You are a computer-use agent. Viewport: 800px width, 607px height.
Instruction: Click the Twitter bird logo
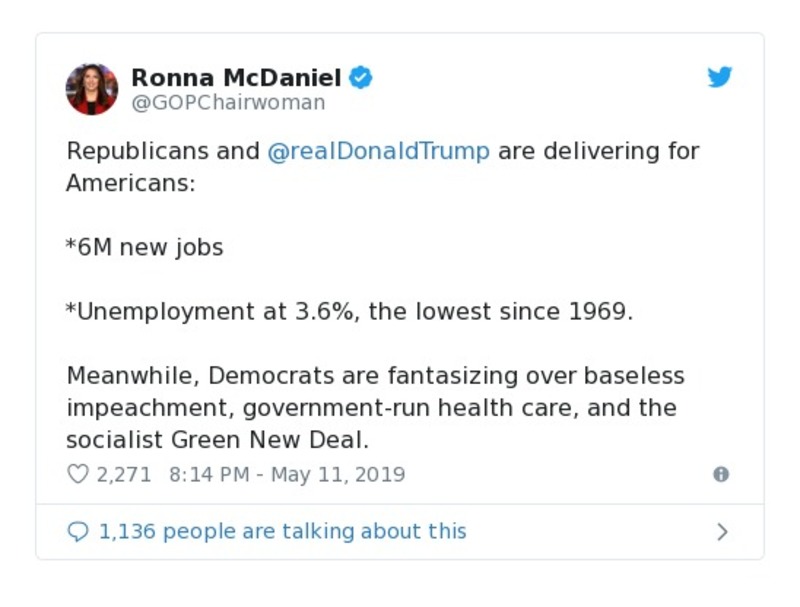pyautogui.click(x=720, y=77)
